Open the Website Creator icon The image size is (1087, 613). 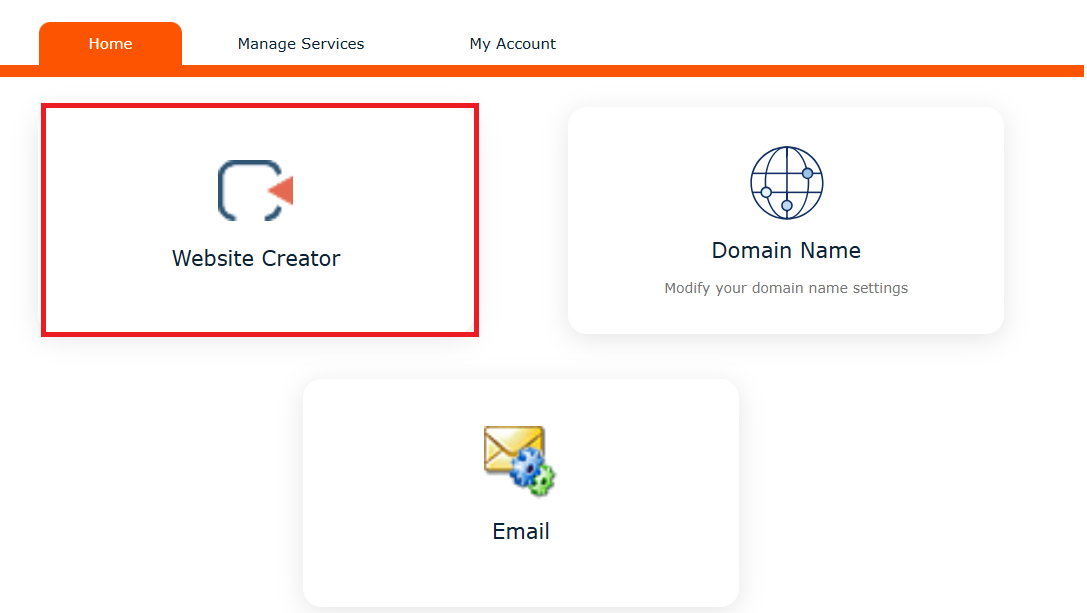point(256,191)
